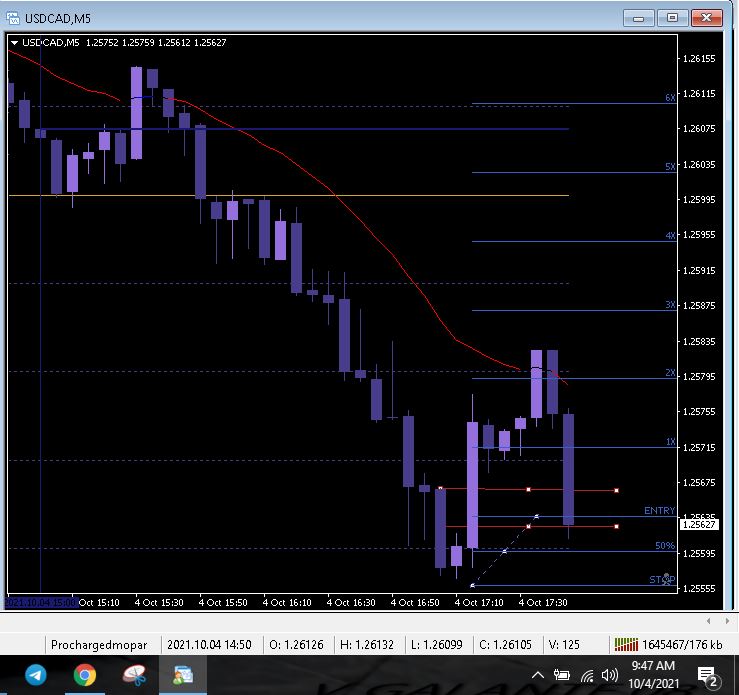This screenshot has height=695, width=739.
Task: Click the 1645467/176 kb traffic indicator
Action: coord(682,645)
